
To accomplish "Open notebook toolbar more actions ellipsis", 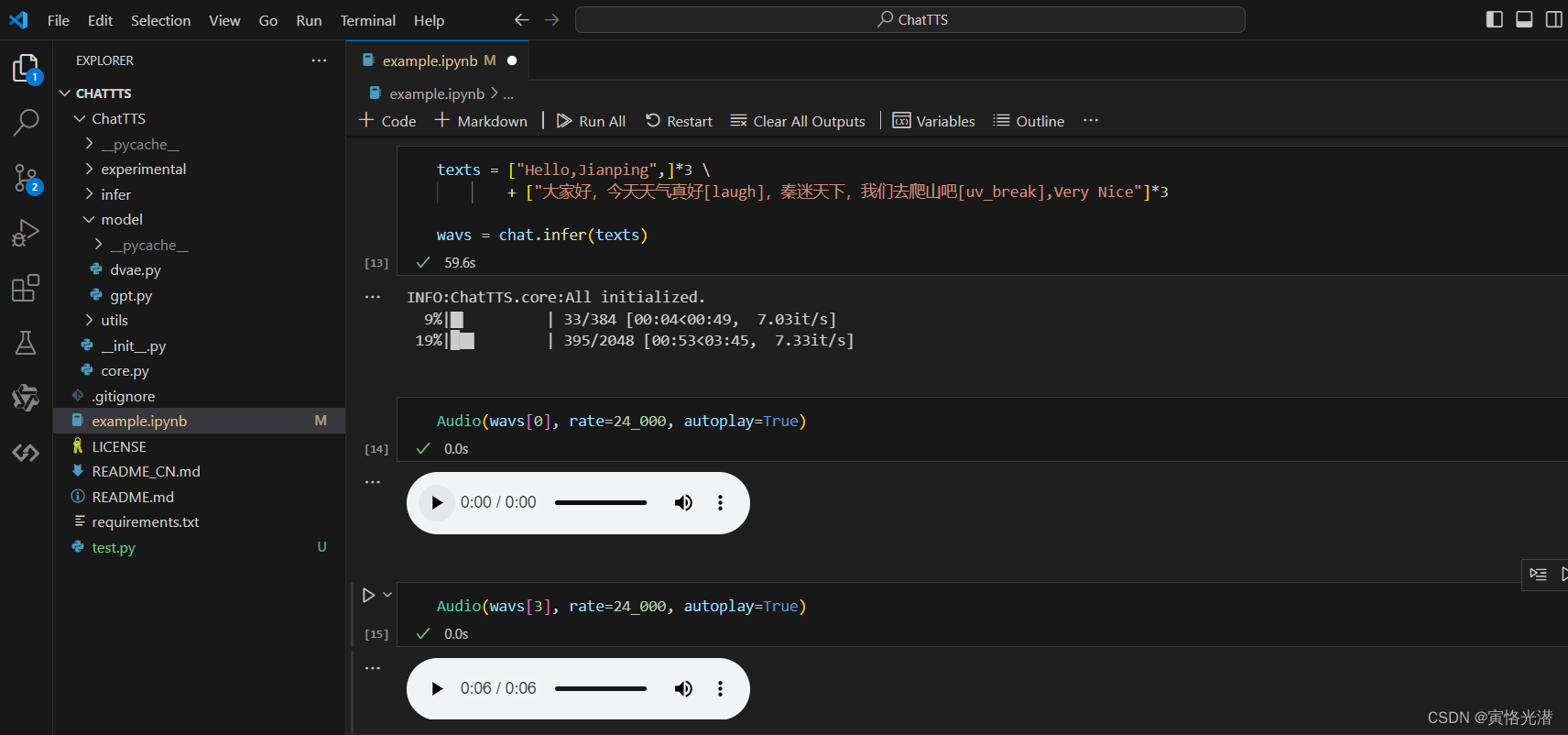I will click(1090, 120).
